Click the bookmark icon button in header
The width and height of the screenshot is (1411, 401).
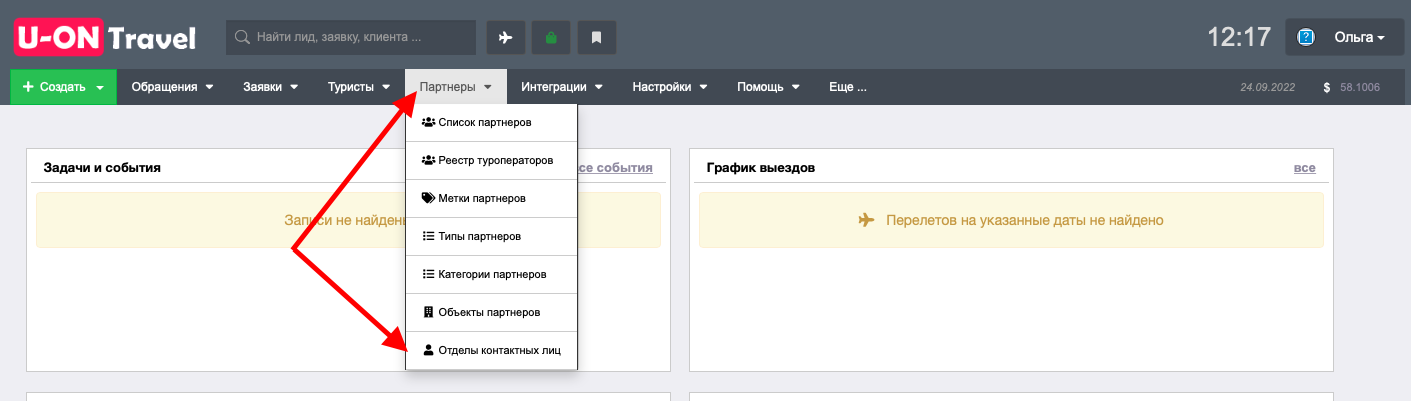[597, 38]
